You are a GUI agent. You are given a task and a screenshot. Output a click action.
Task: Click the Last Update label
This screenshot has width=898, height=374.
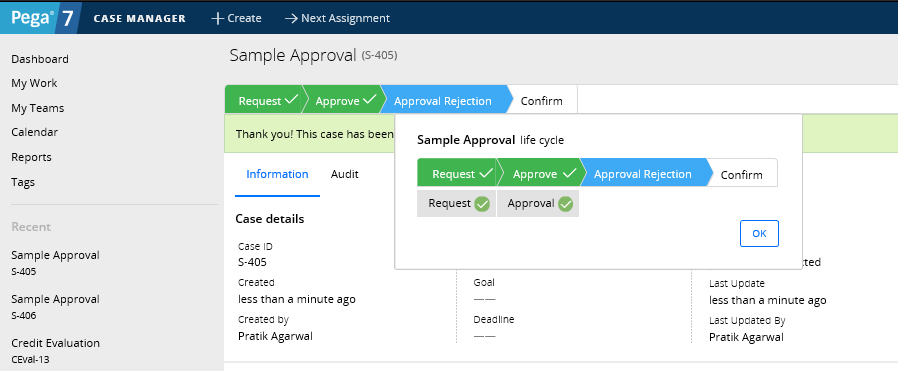pos(736,283)
